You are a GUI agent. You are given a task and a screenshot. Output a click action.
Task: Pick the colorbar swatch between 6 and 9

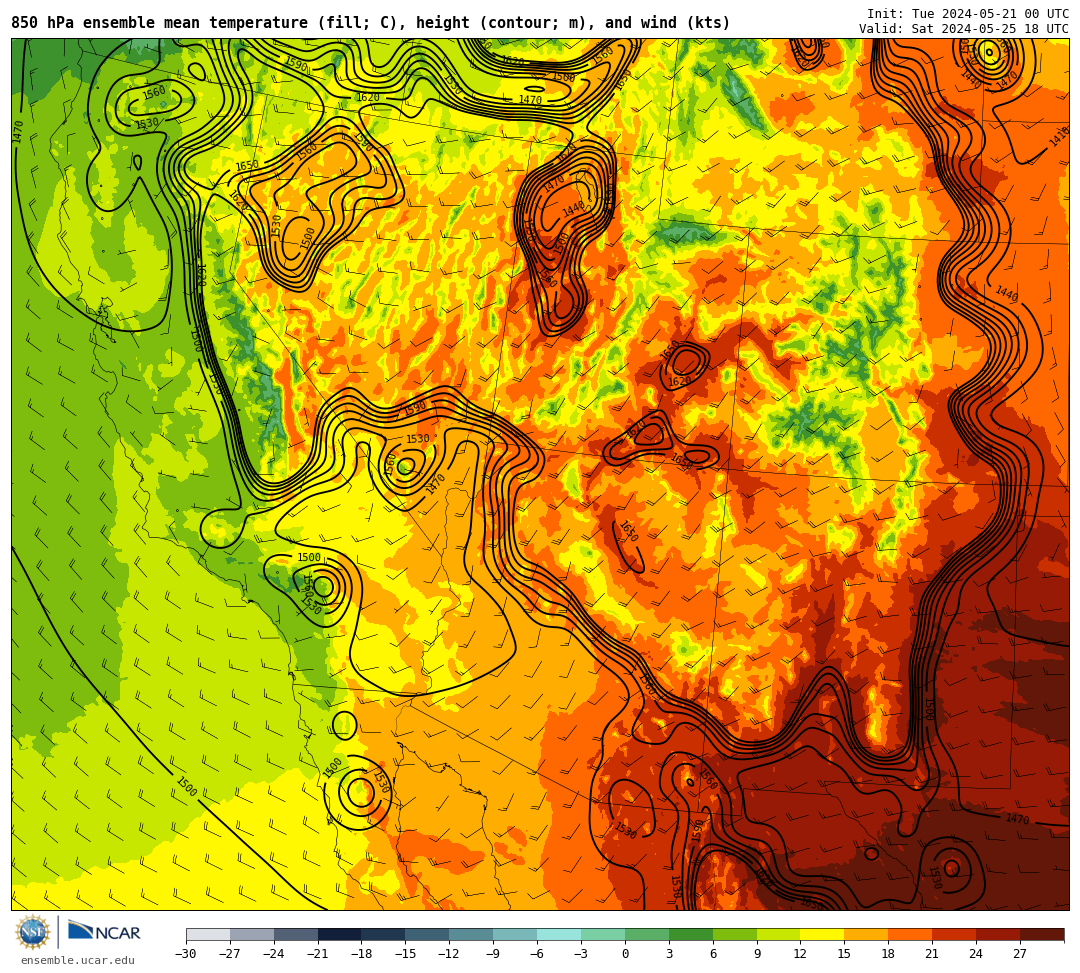coord(735,934)
